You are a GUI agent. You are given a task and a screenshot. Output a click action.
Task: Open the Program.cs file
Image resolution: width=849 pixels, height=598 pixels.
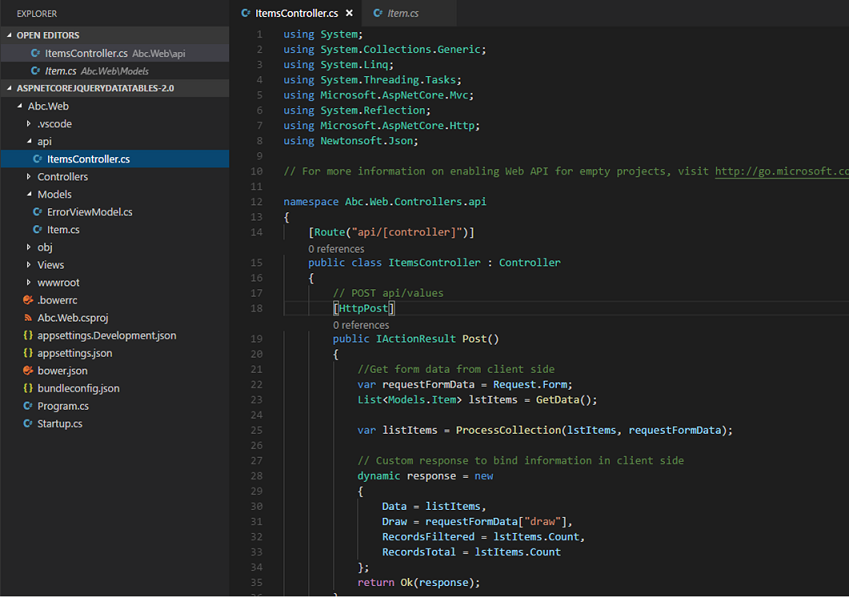tap(115, 406)
